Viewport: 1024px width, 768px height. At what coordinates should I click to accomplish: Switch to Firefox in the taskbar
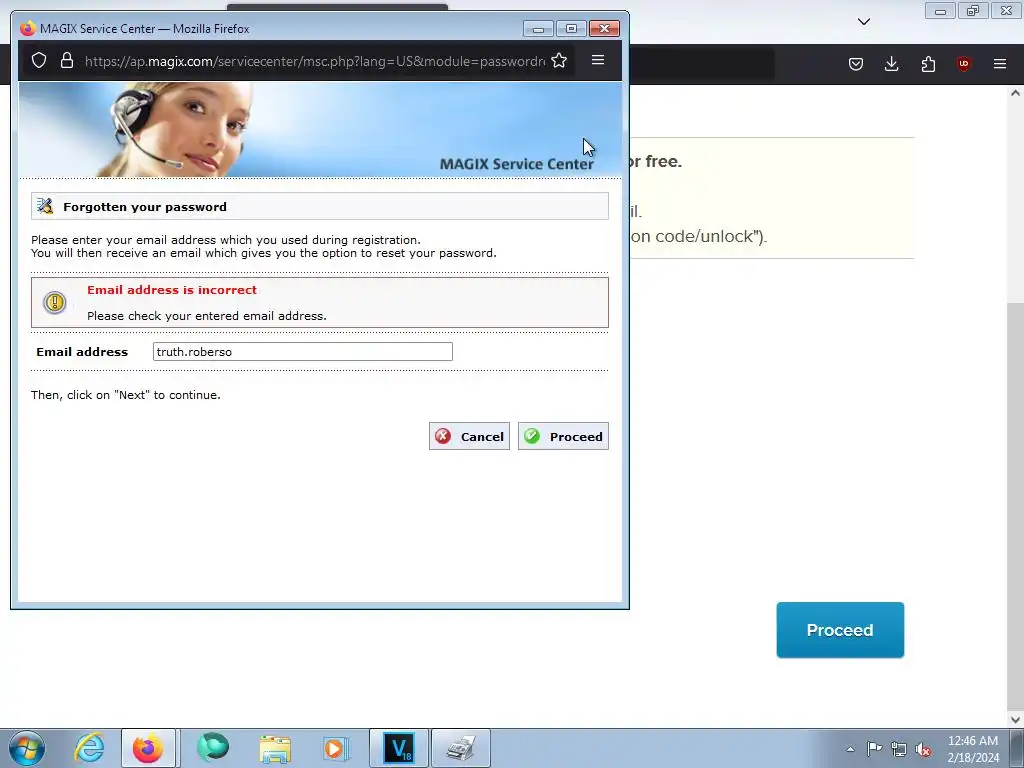[148, 748]
